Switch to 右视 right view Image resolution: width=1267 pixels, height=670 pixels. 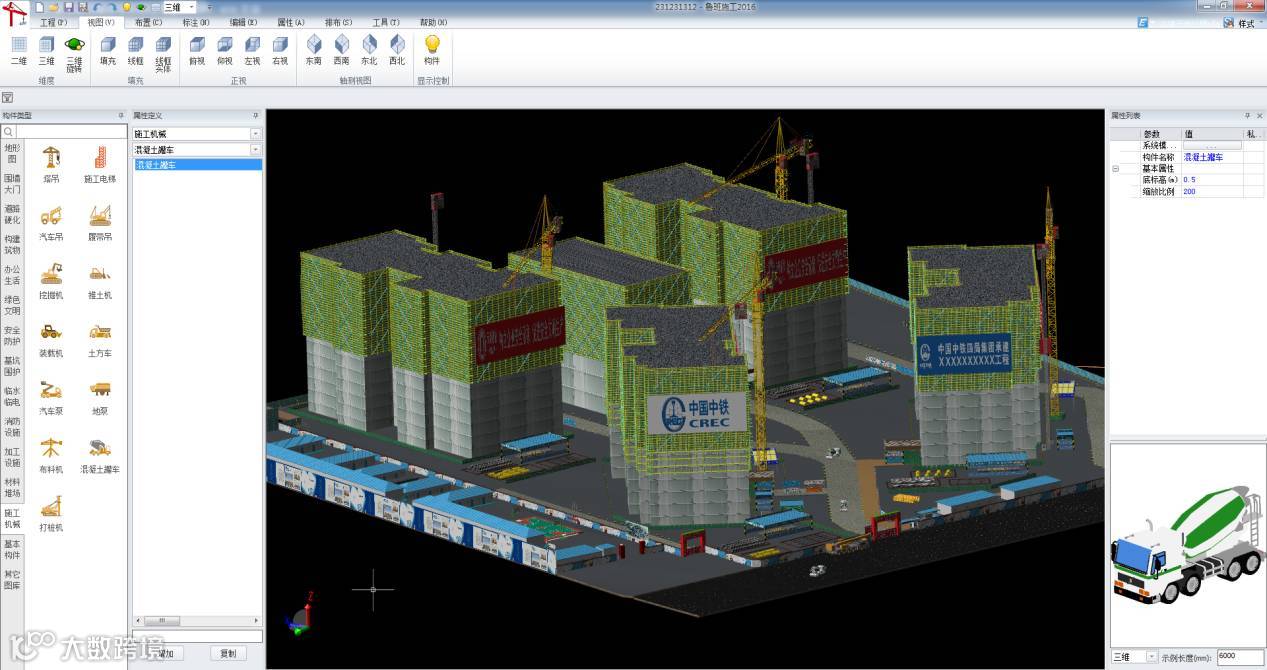(280, 51)
